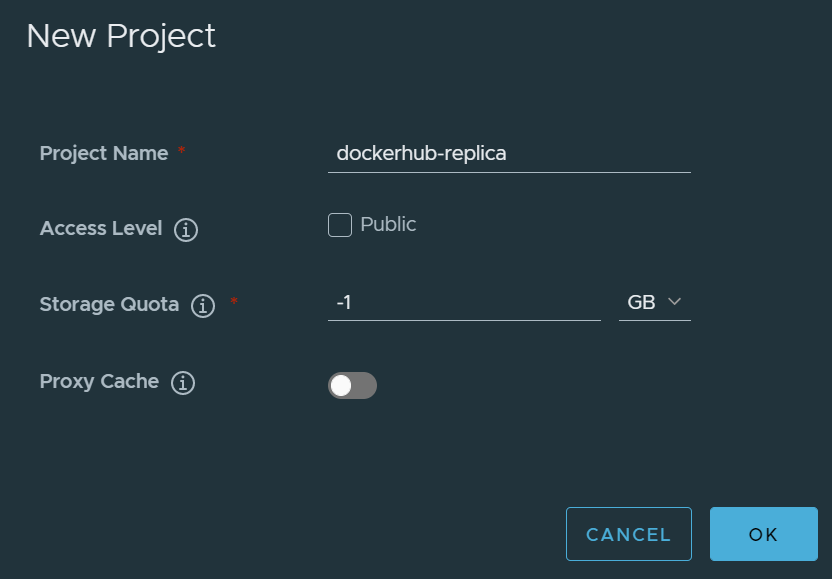Click the Project Name label
Viewport: 832px width, 579px height.
click(104, 153)
